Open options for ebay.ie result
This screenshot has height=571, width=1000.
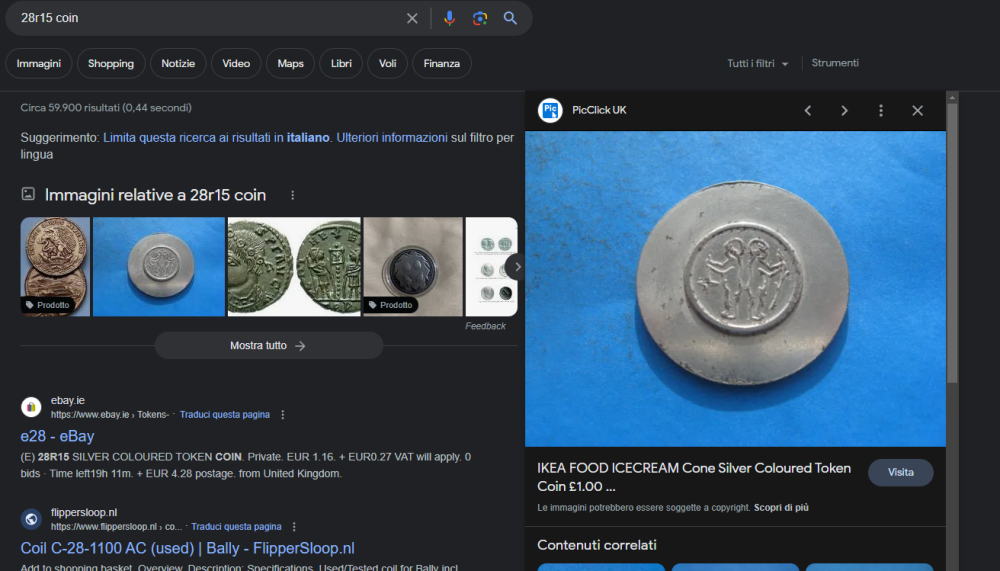(283, 414)
